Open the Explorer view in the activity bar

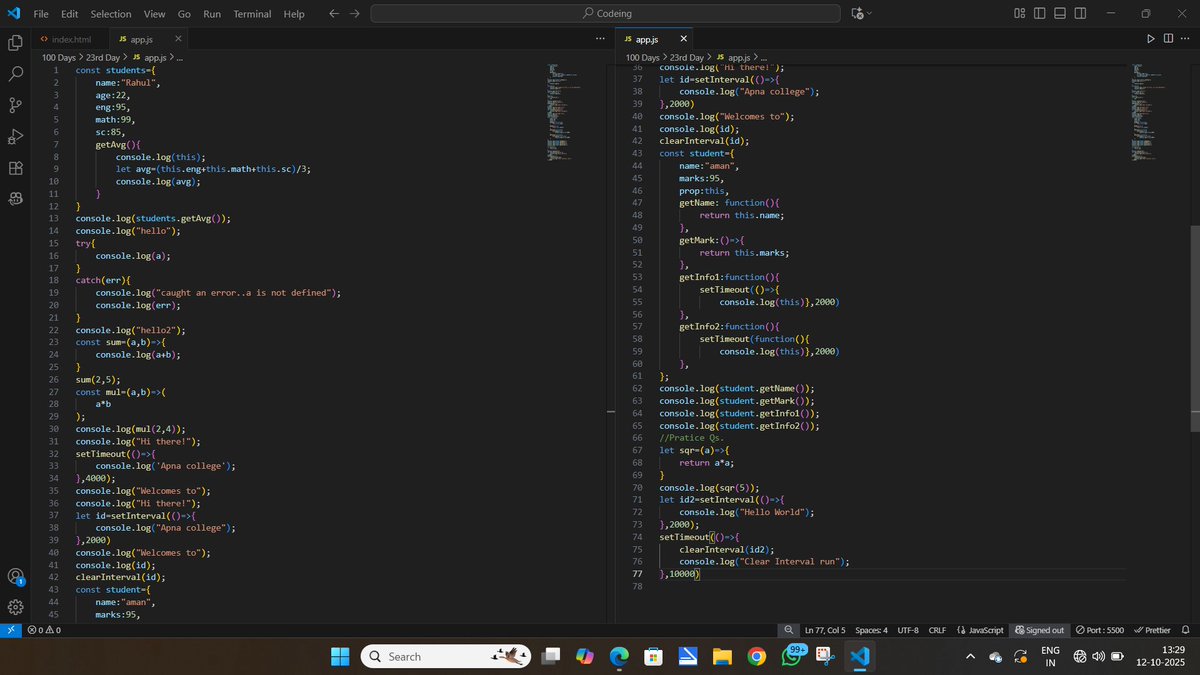coord(15,43)
